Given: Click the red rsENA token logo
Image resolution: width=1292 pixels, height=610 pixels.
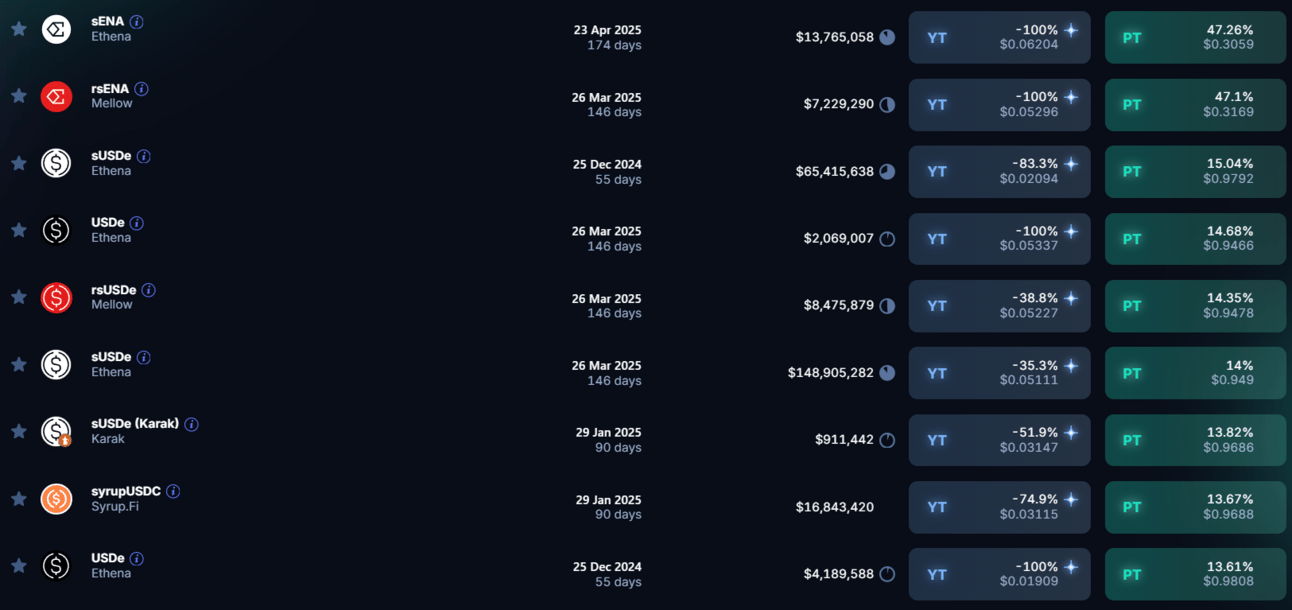Looking at the screenshot, I should [56, 96].
